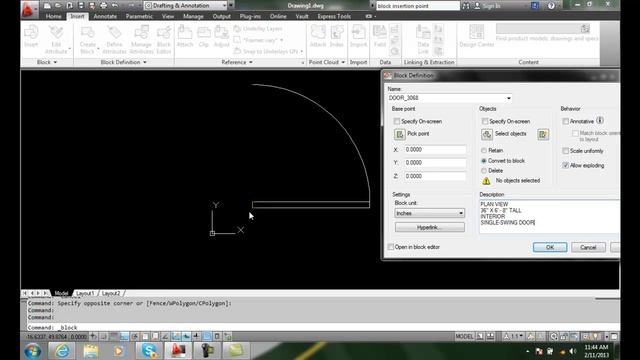Toggle Base point Specify On-screen checkbox
Image resolution: width=640 pixels, height=360 pixels.
click(396, 121)
